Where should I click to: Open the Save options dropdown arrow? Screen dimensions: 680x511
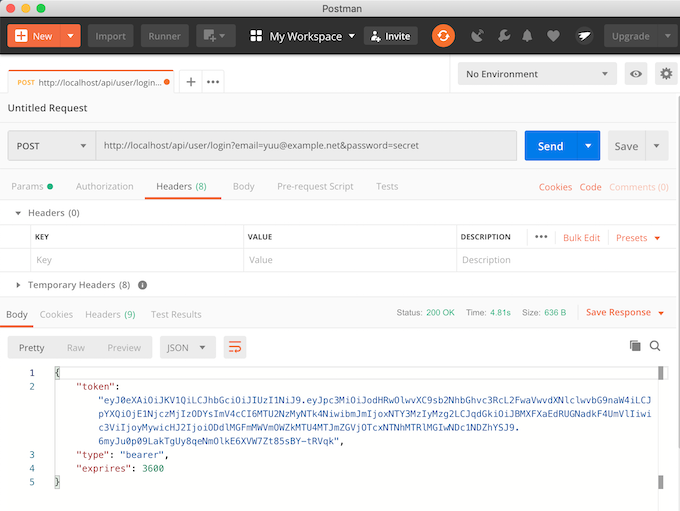657,146
